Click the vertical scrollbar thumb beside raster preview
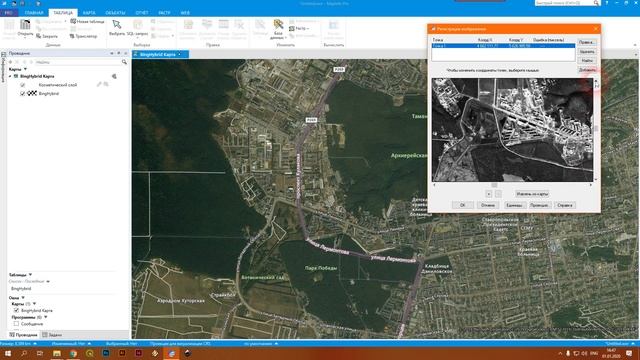Viewport: 640px width, 360px height. (596, 129)
